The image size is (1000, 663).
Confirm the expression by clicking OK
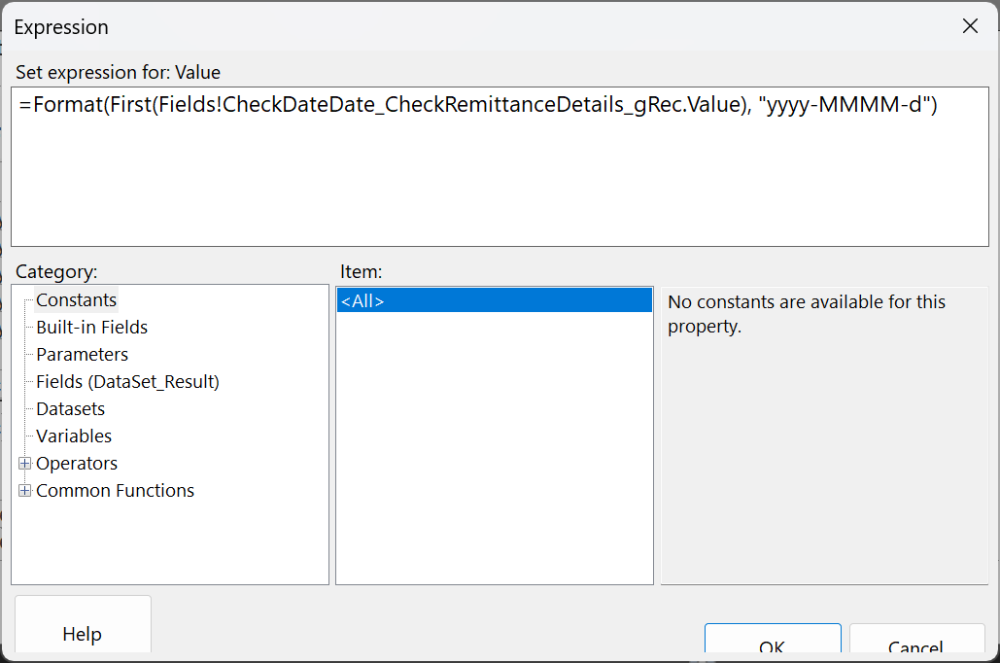(x=772, y=648)
